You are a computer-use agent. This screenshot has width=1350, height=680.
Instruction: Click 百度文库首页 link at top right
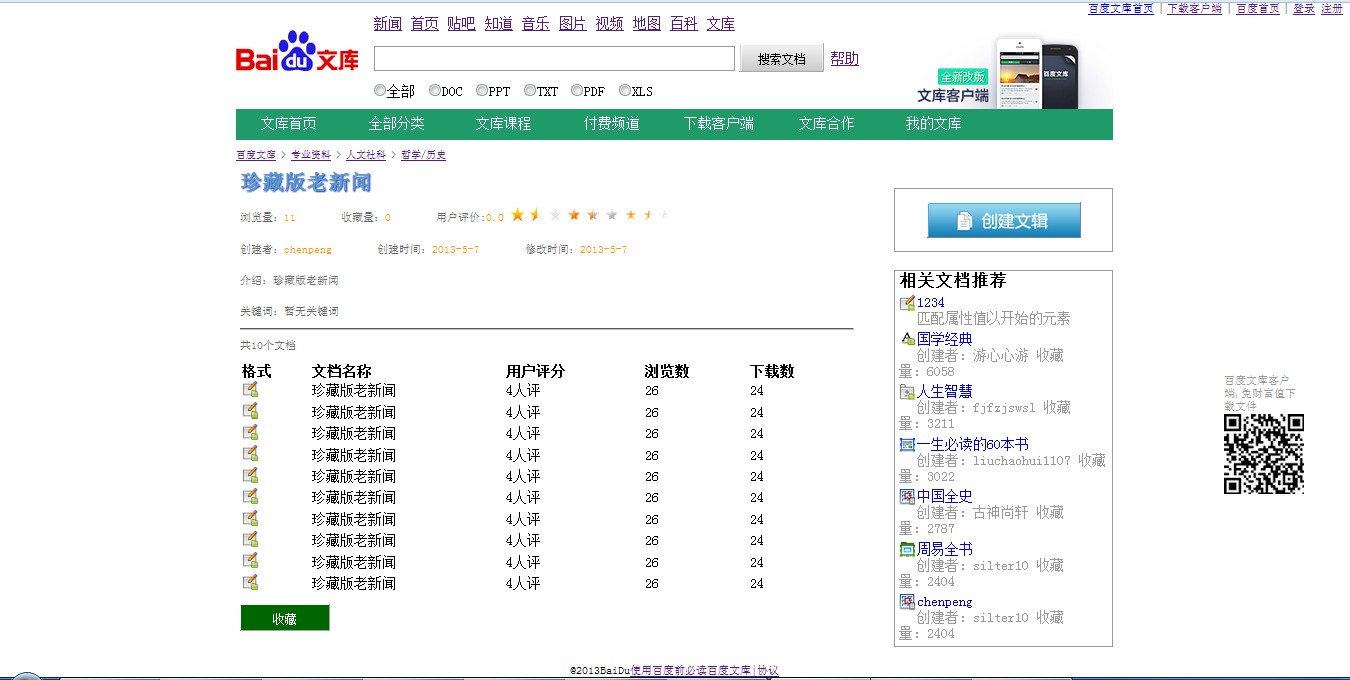[1120, 8]
